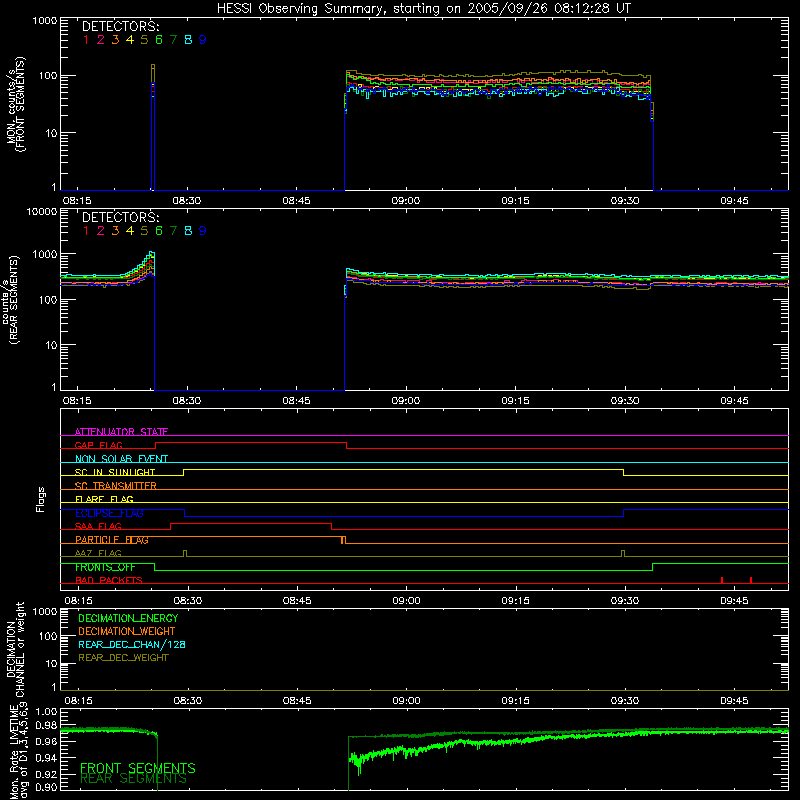Image resolution: width=800 pixels, height=800 pixels.
Task: Click the GAP_FLAG label
Action: click(x=98, y=445)
